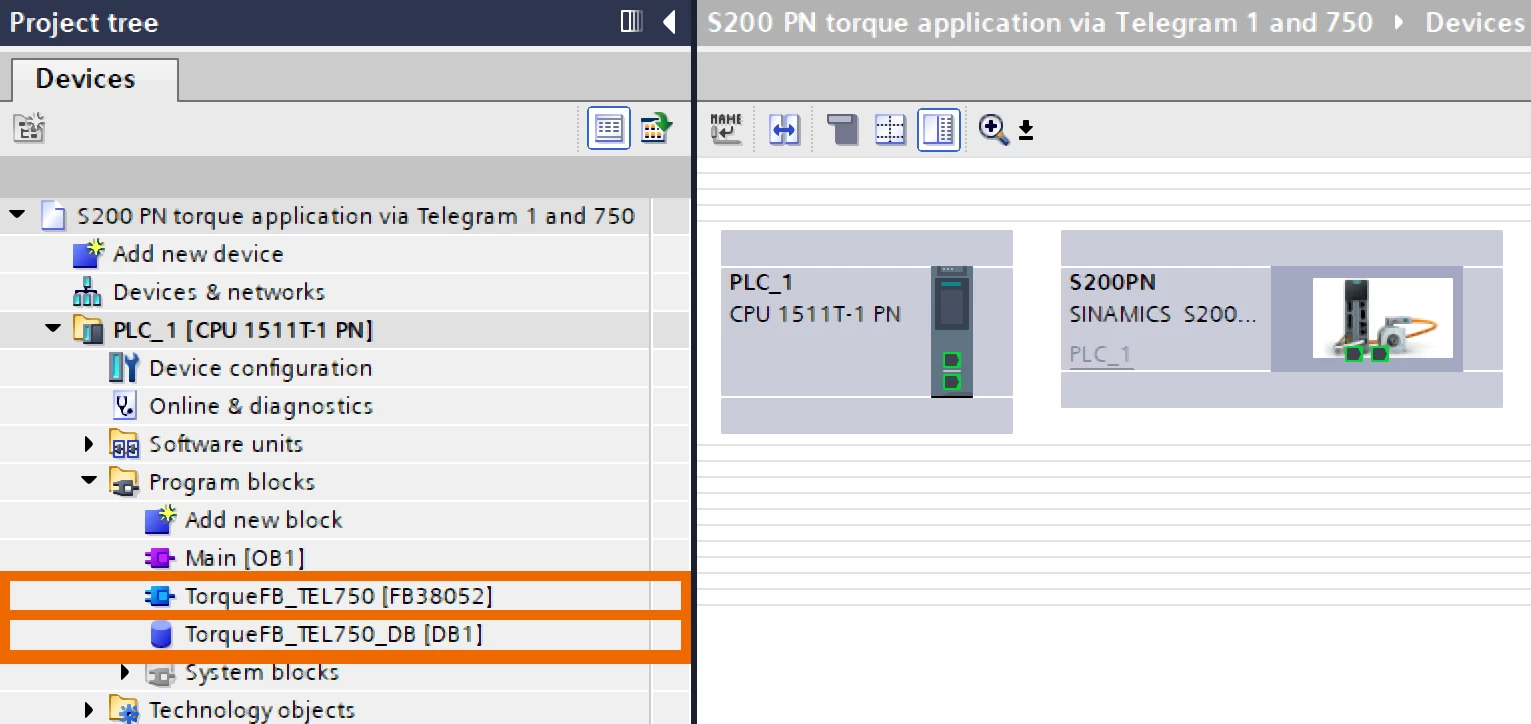Select PLC_1 [CPU 1511T-1 PN] in tree
The width and height of the screenshot is (1531, 724).
click(243, 330)
